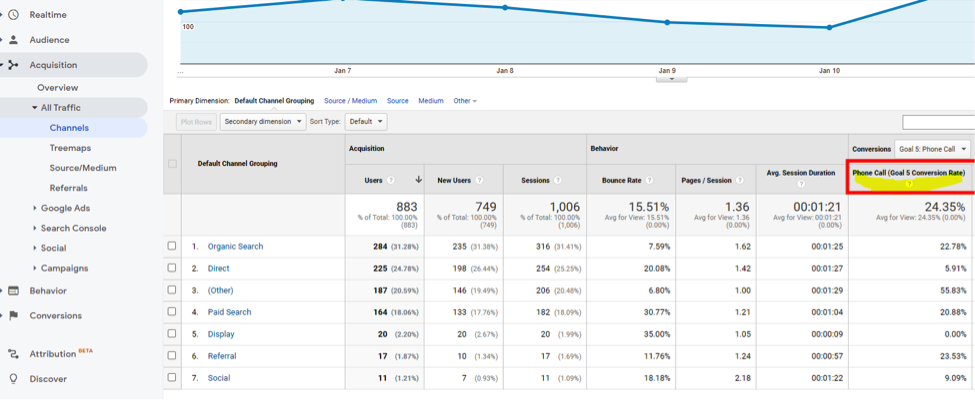975x400 pixels.
Task: Click the Jan 8 data point on chart
Action: coord(505,8)
